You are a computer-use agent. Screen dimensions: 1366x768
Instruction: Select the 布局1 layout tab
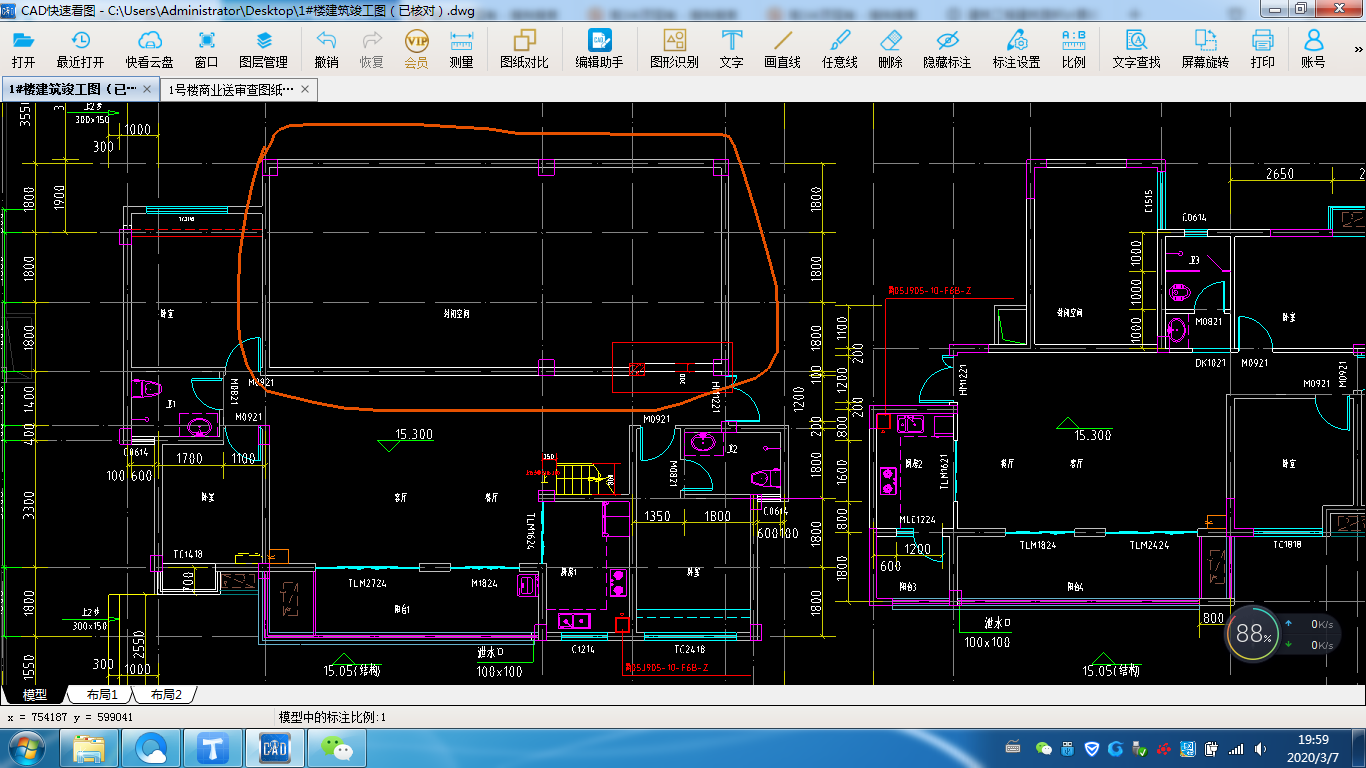[x=102, y=694]
